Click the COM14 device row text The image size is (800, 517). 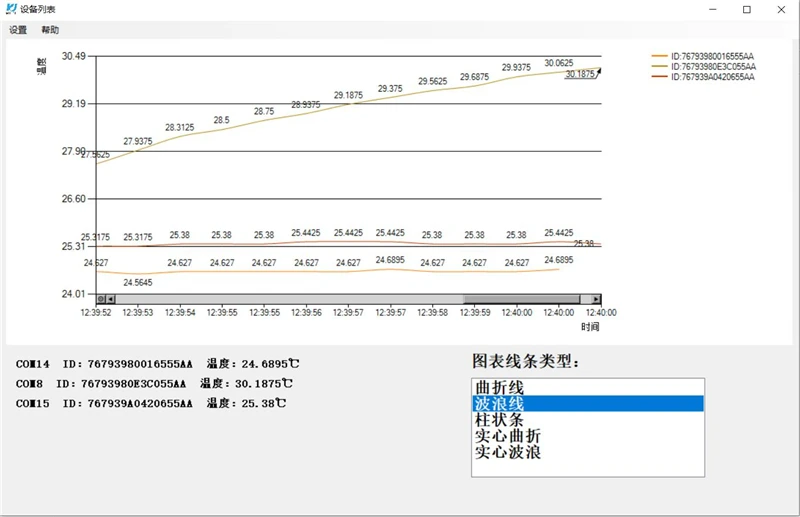[x=157, y=364]
